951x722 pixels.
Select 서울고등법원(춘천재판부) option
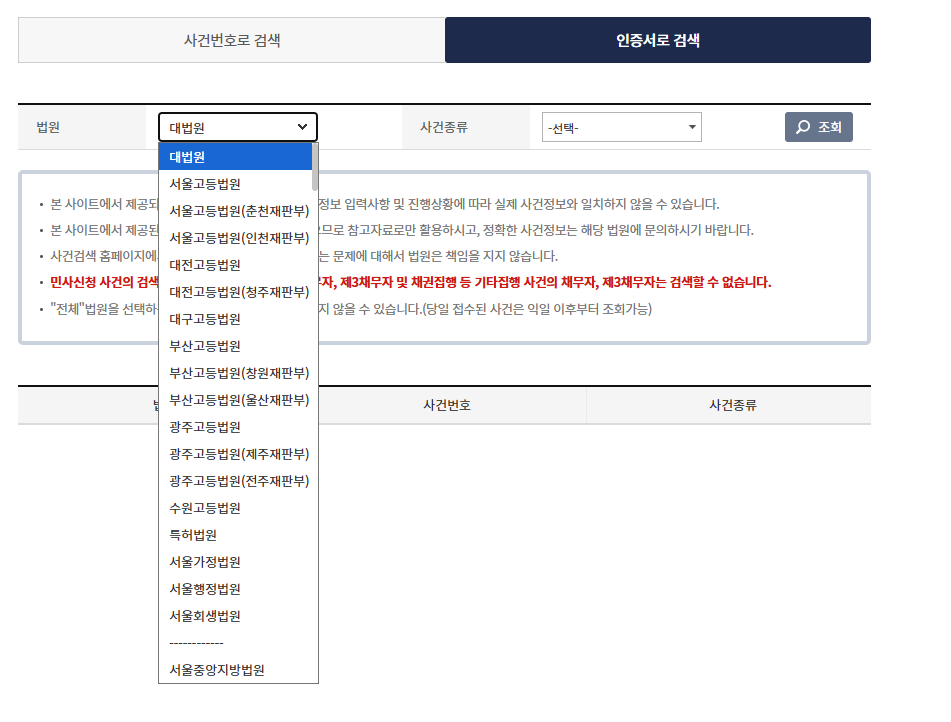[235, 211]
